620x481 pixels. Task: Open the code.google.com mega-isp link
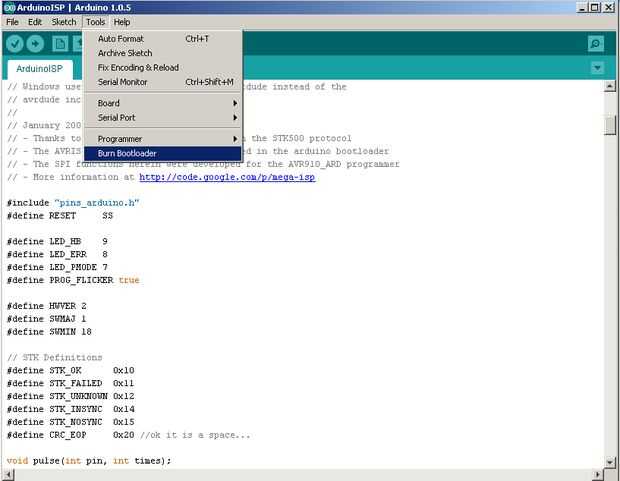(227, 177)
